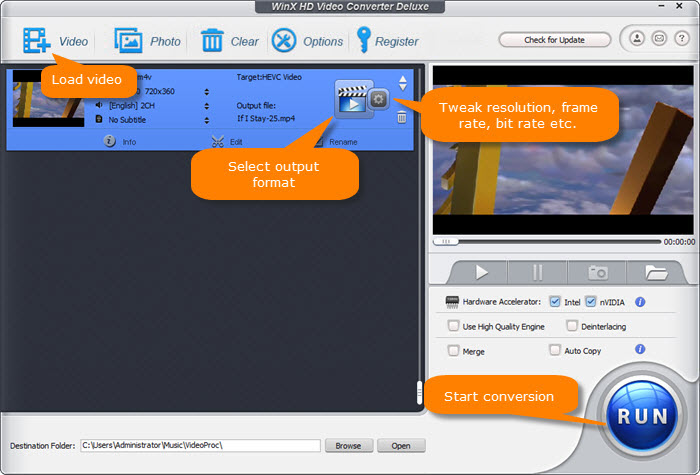Click the Clear trash icon in toolbar

click(212, 41)
